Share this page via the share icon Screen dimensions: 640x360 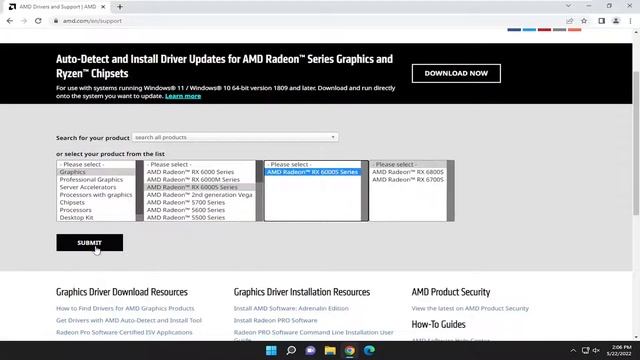pyautogui.click(x=569, y=21)
